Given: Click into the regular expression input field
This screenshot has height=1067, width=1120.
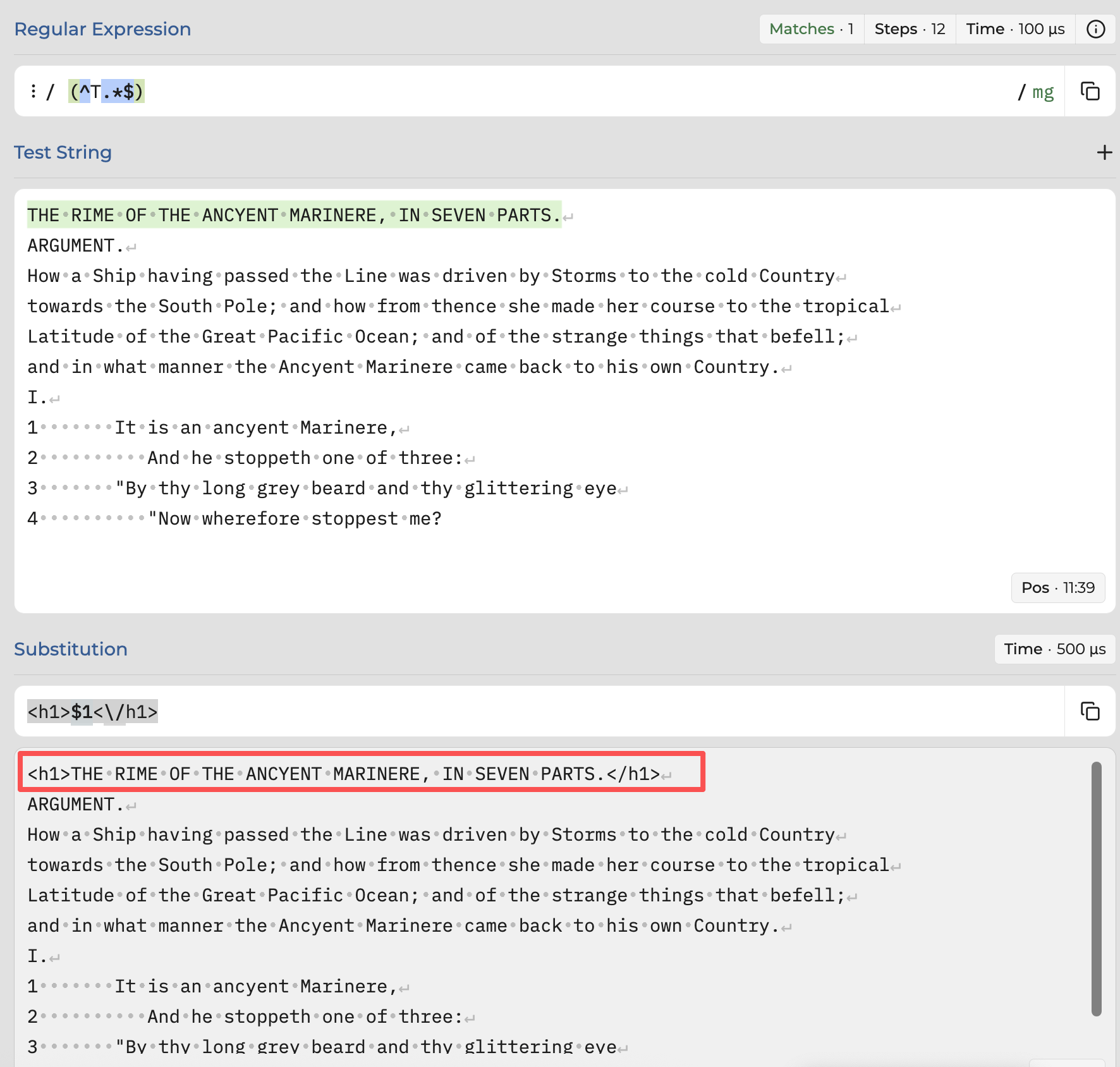Looking at the screenshot, I should (x=539, y=91).
